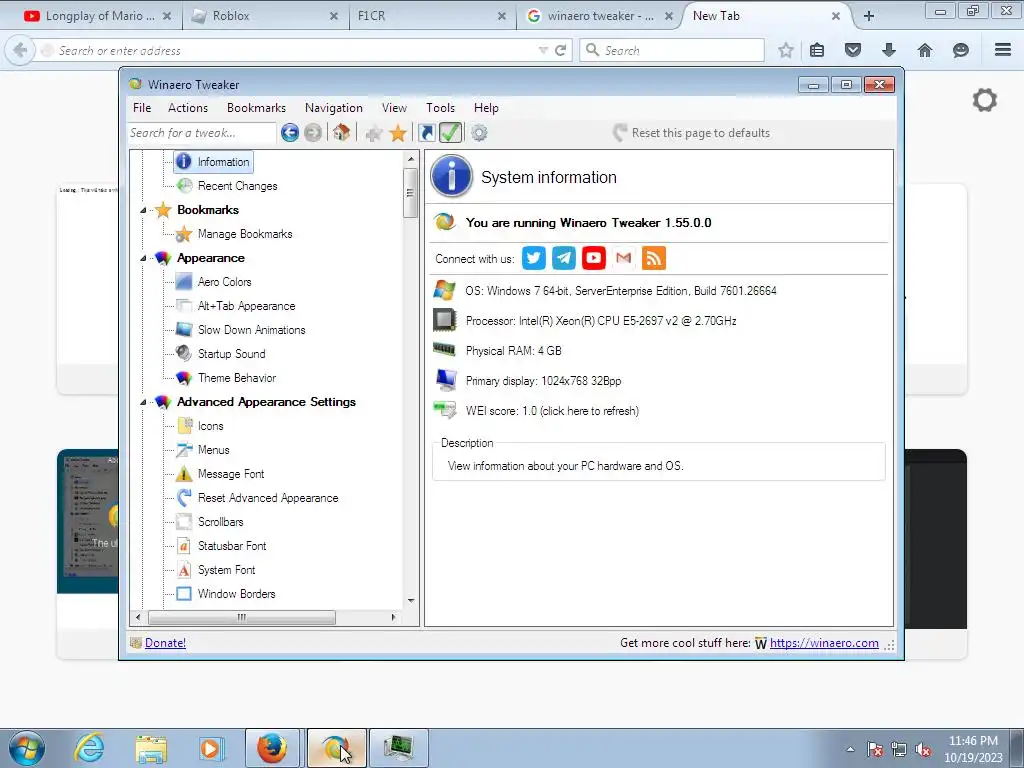This screenshot has height=768, width=1024.
Task: Switch to the Roblox browser tab
Action: (x=263, y=16)
